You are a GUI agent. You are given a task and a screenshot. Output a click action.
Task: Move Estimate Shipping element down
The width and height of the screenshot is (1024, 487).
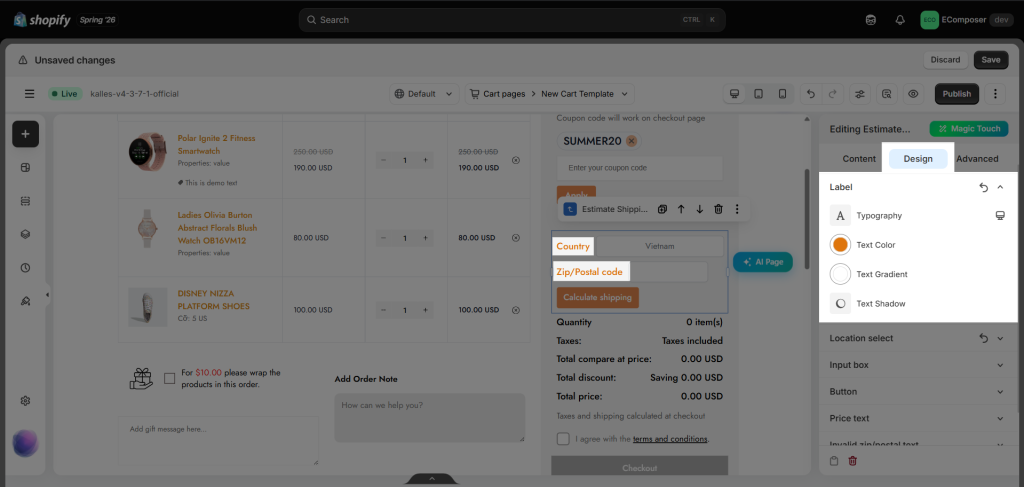click(699, 210)
